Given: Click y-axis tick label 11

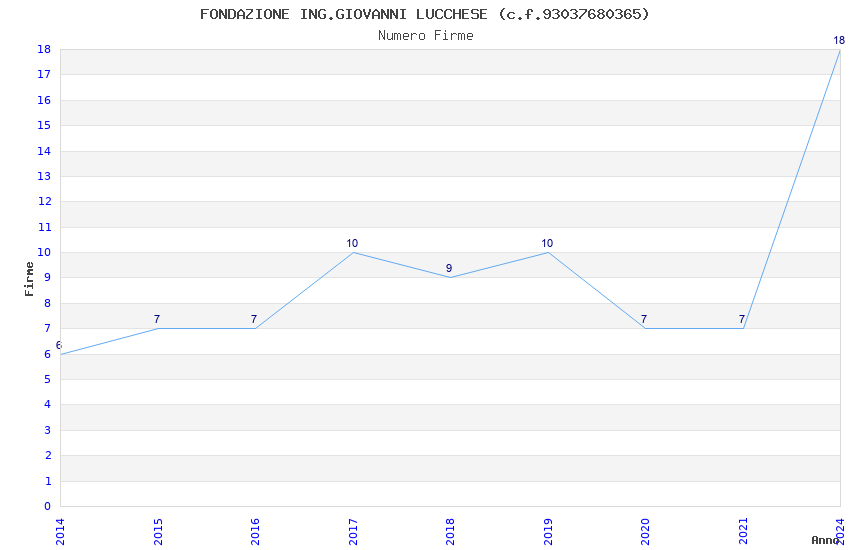Looking at the screenshot, I should (x=44, y=227).
